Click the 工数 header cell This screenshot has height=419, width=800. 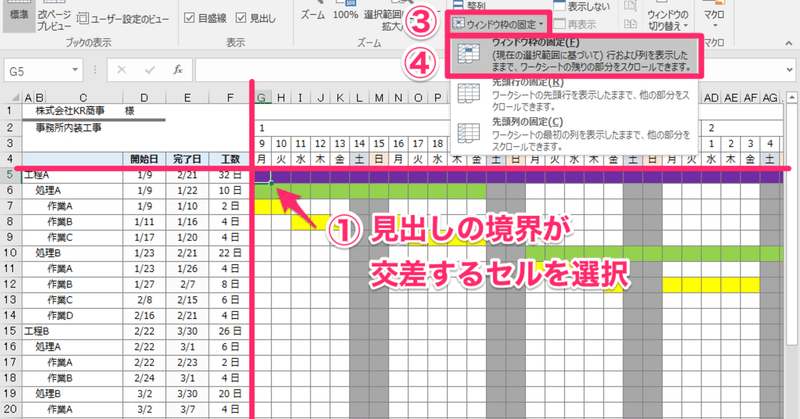pos(230,160)
